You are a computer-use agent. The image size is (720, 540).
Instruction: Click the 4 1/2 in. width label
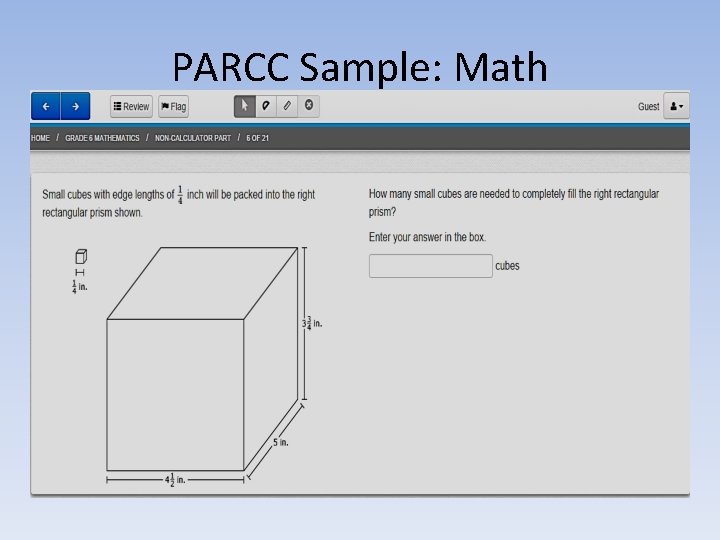pos(175,479)
